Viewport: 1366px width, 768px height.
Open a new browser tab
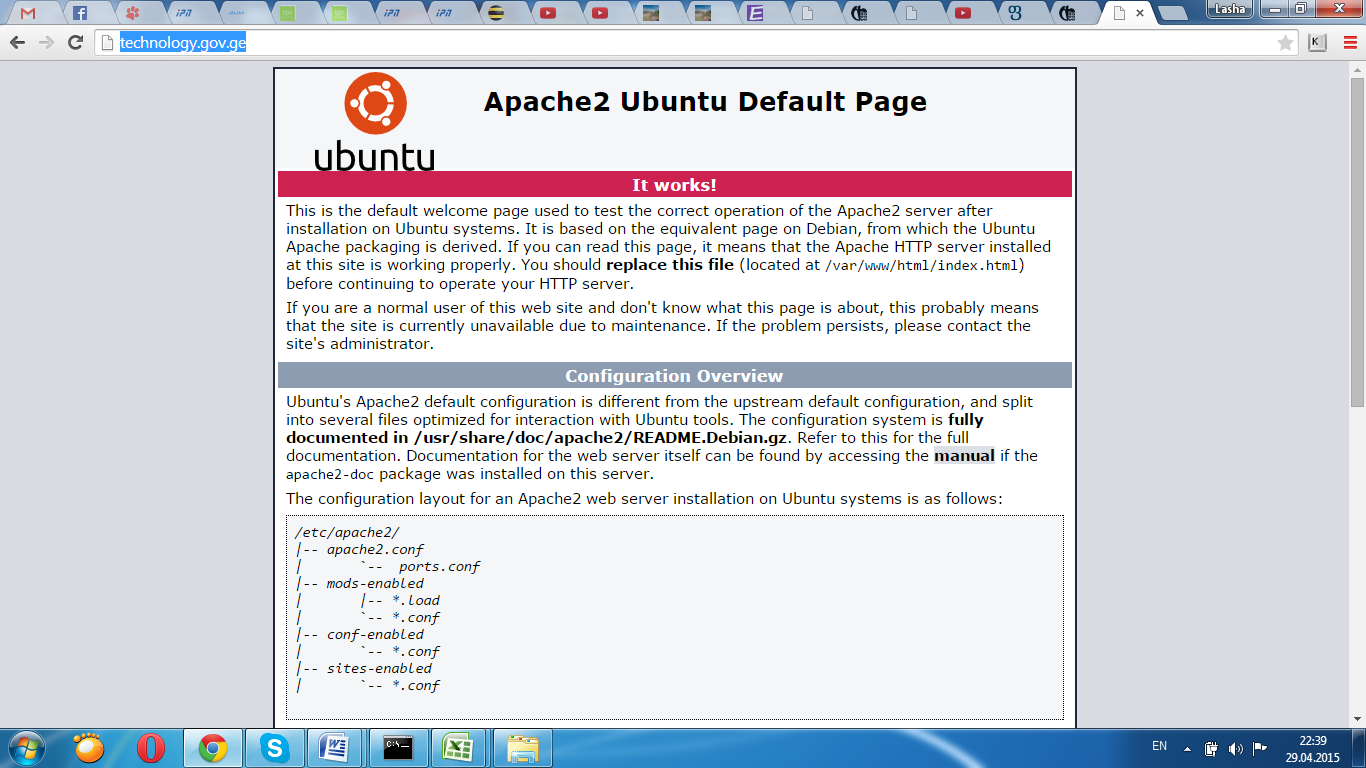coord(1171,13)
